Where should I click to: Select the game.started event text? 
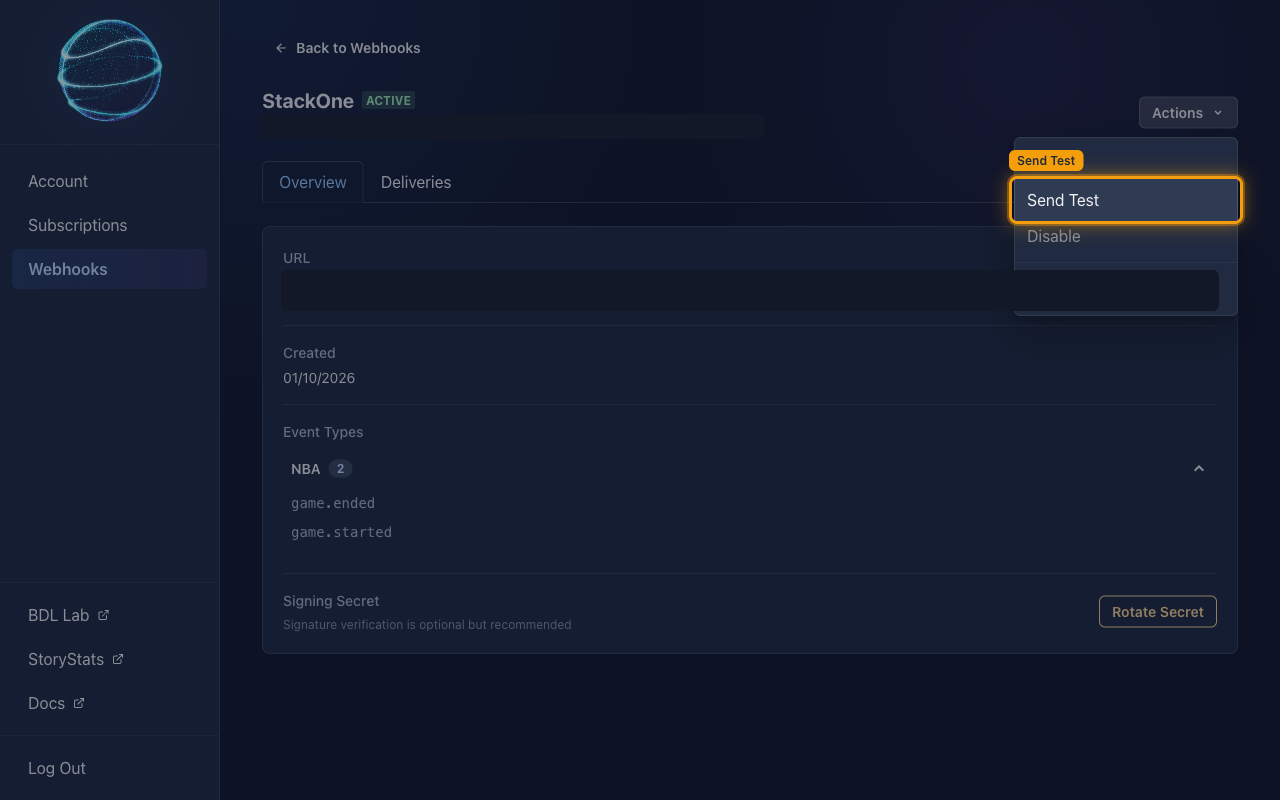pyautogui.click(x=341, y=532)
